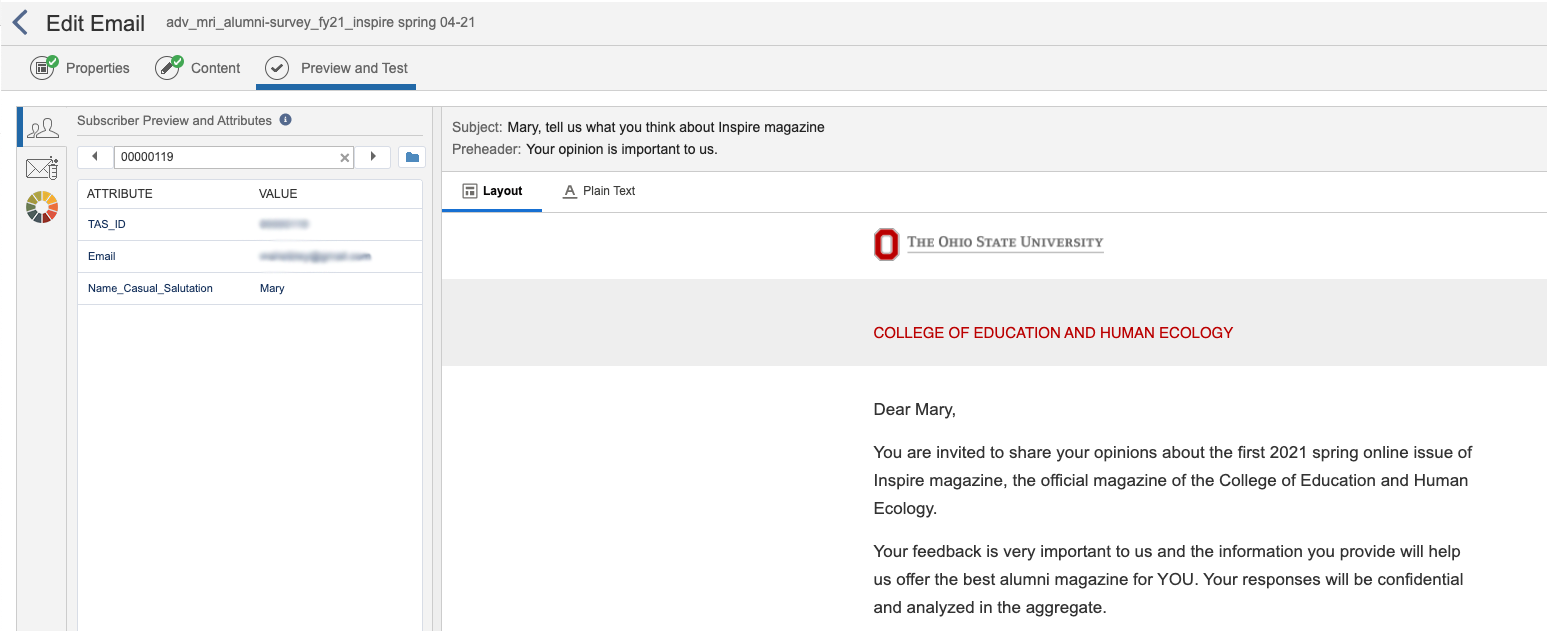Sort by the VALUE column header
This screenshot has width=1547, height=631.
coord(278,193)
